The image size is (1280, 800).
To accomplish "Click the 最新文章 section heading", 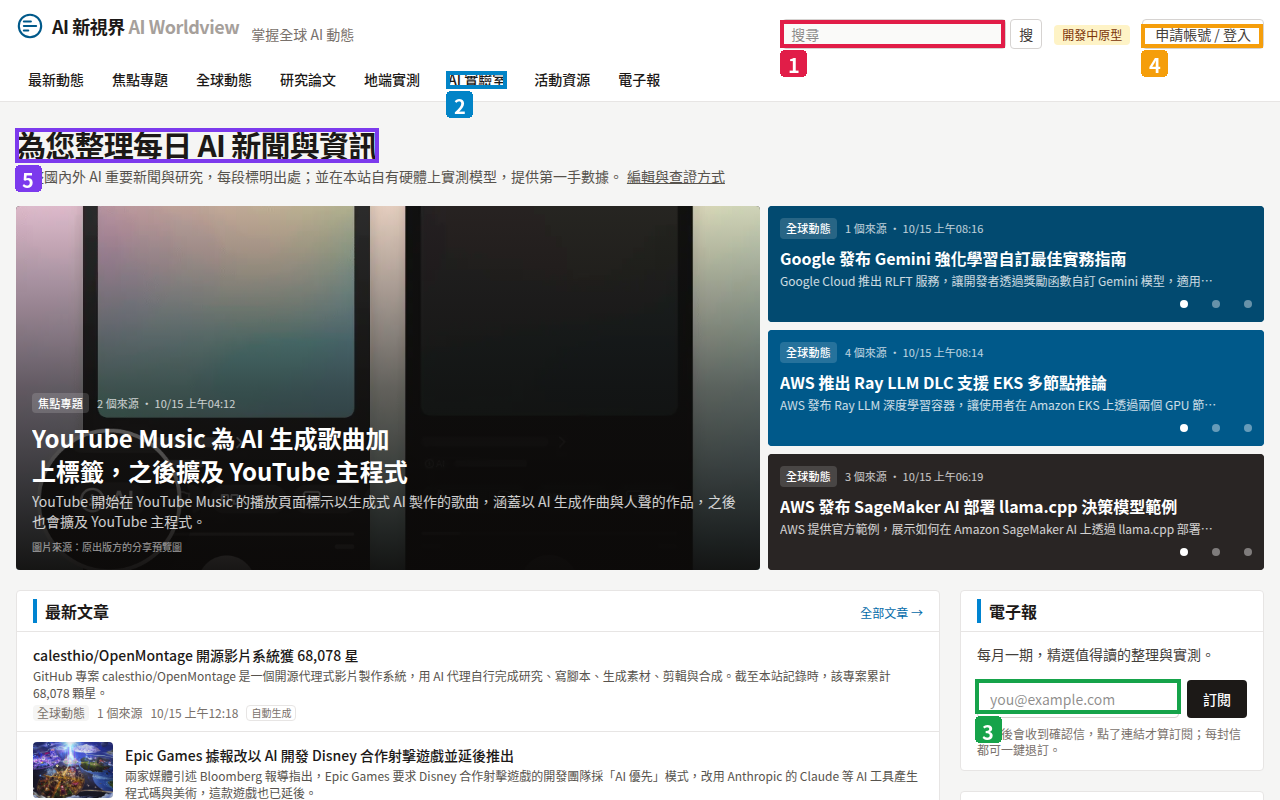I will (77, 612).
